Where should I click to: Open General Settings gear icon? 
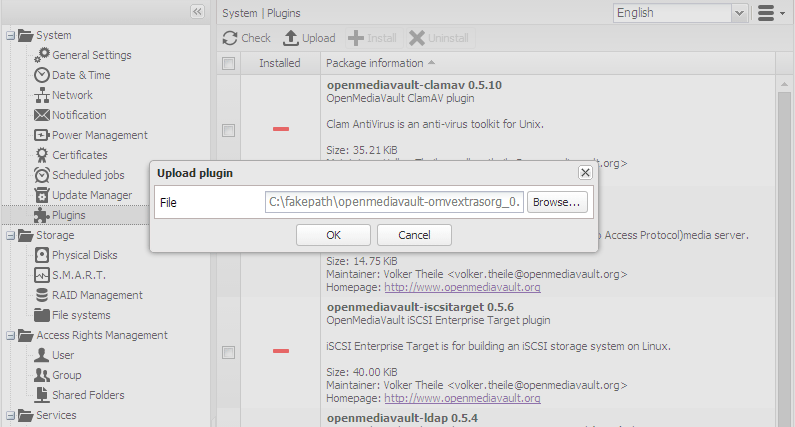[x=42, y=55]
